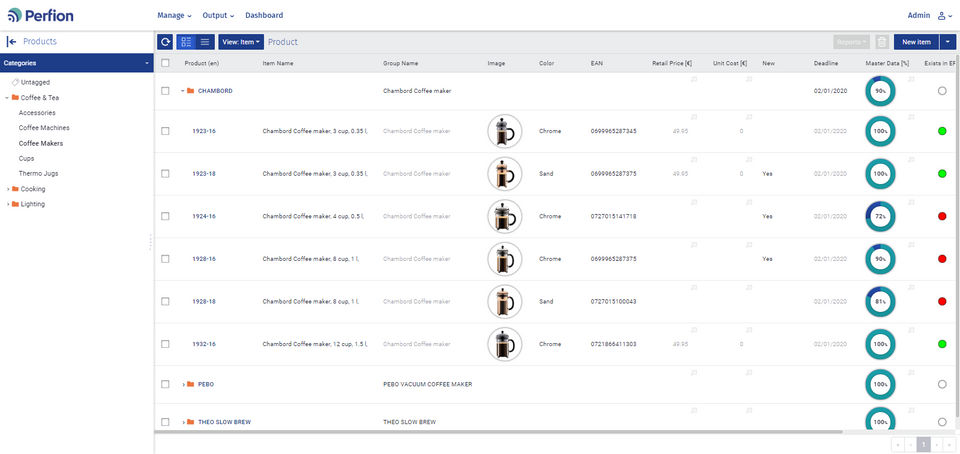Click the Perfion logo
The width and height of the screenshot is (960, 454).
click(x=40, y=15)
